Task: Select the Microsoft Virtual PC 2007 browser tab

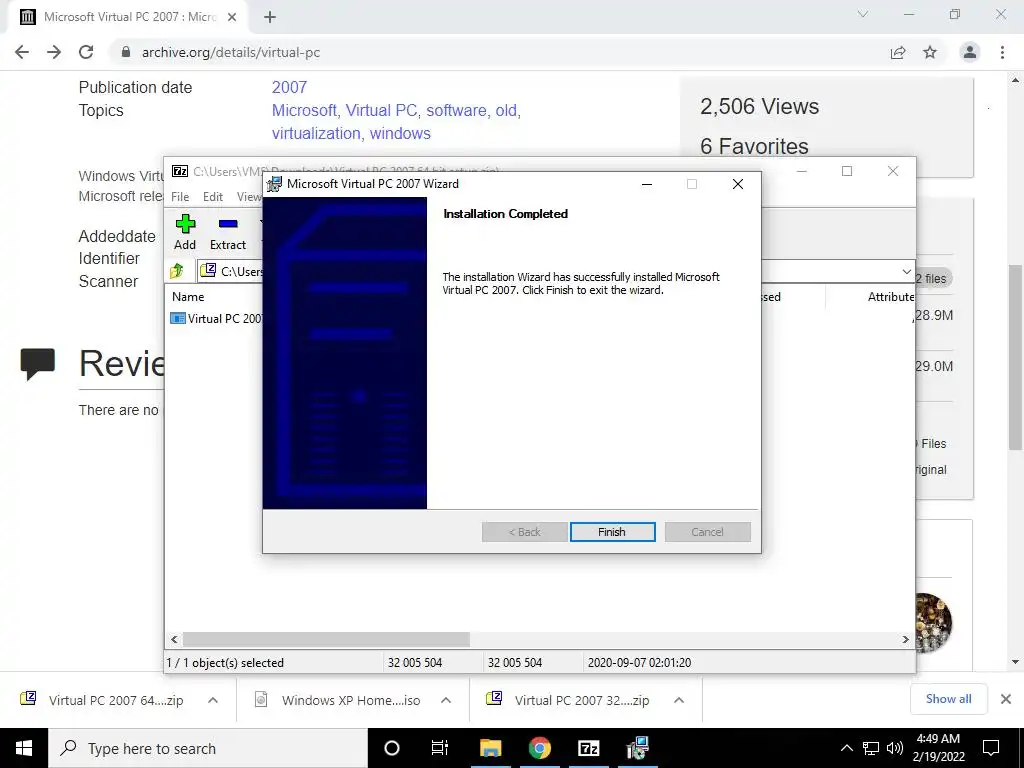Action: pyautogui.click(x=129, y=17)
